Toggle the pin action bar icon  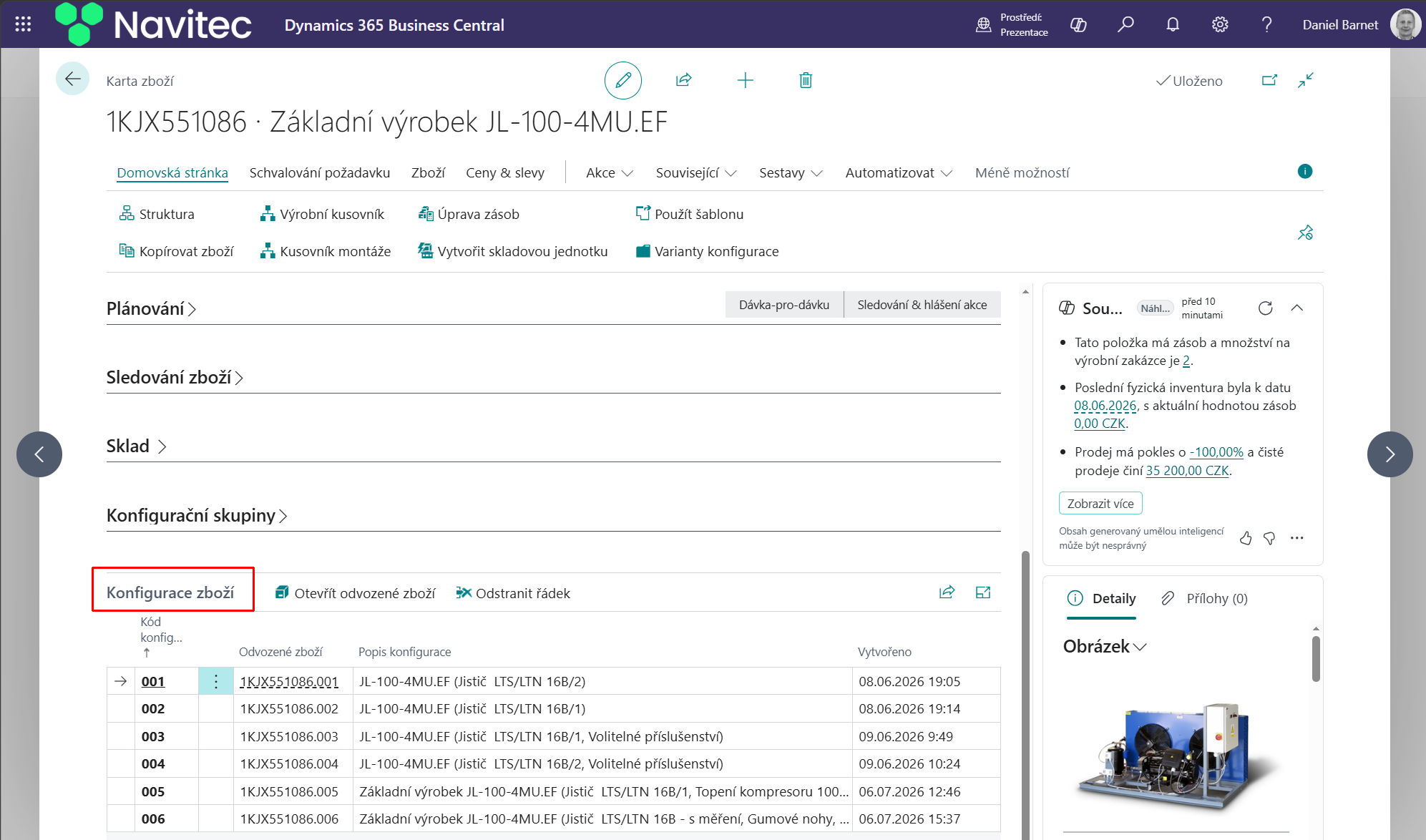(x=1306, y=233)
